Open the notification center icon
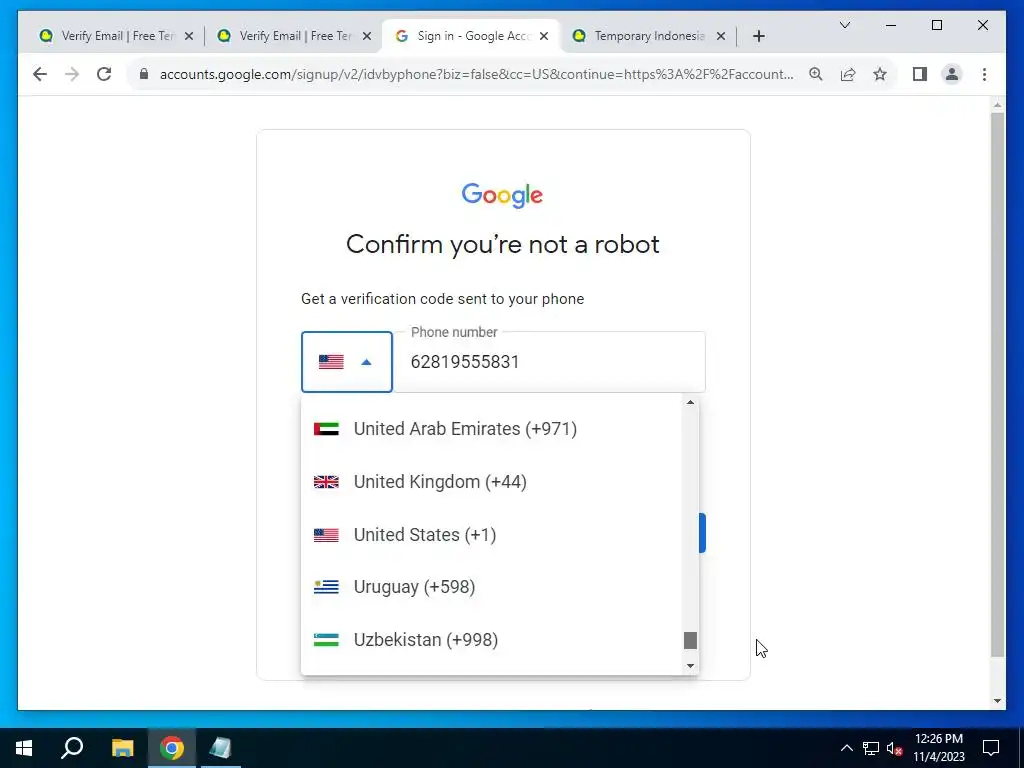The height and width of the screenshot is (768, 1024). 991,748
